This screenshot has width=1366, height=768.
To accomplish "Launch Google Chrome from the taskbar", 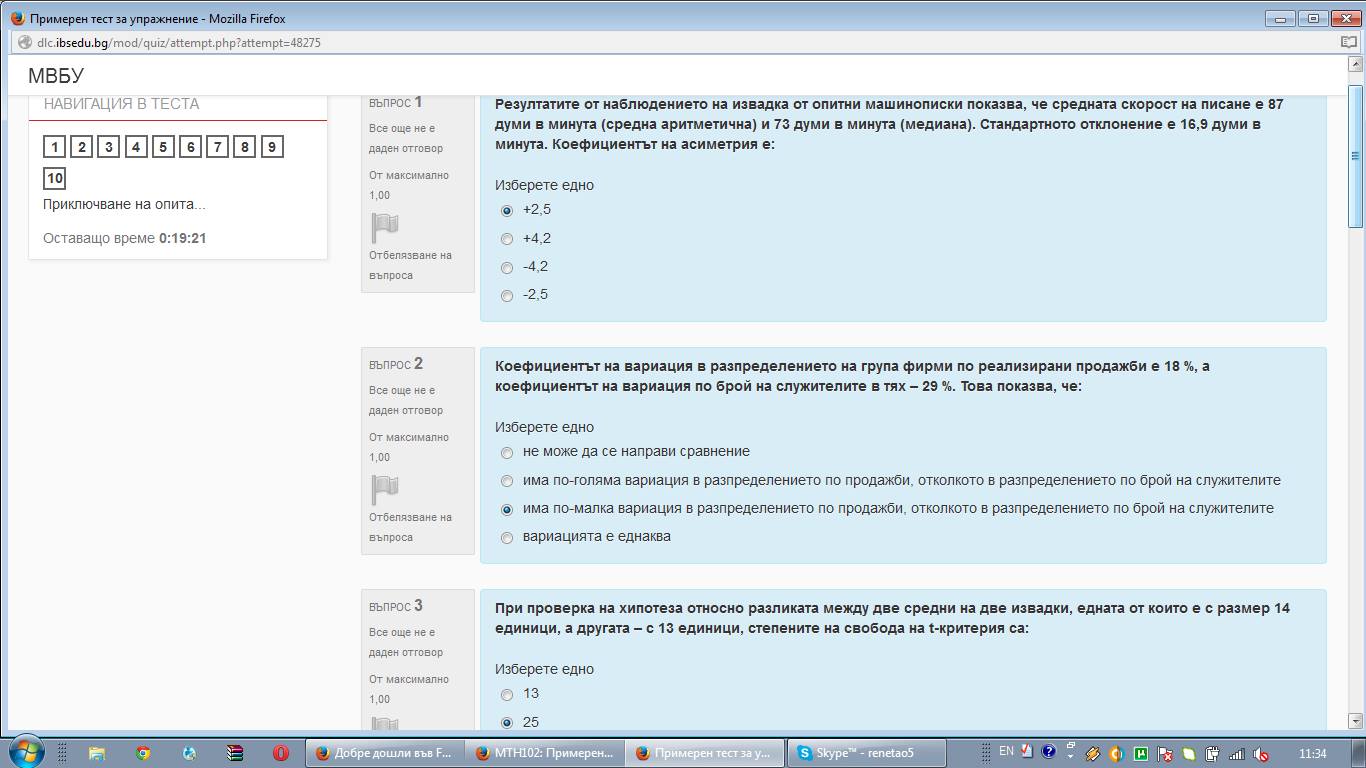I will click(143, 753).
